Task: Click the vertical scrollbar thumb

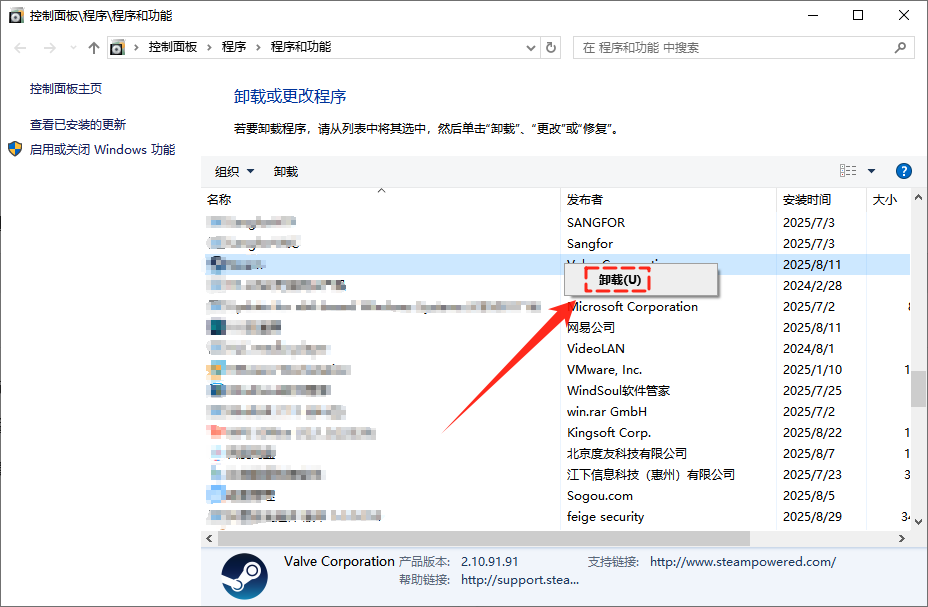Action: point(918,389)
